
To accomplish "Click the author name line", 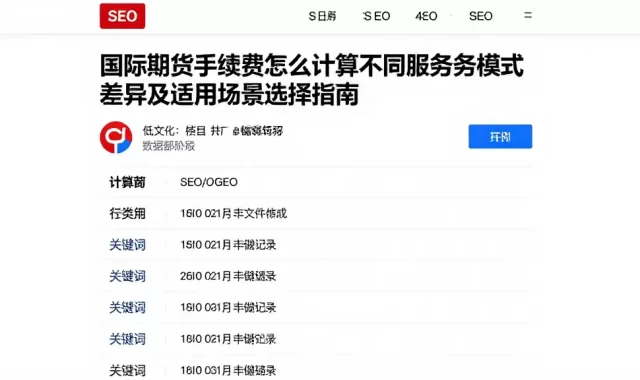I will pyautogui.click(x=213, y=131).
